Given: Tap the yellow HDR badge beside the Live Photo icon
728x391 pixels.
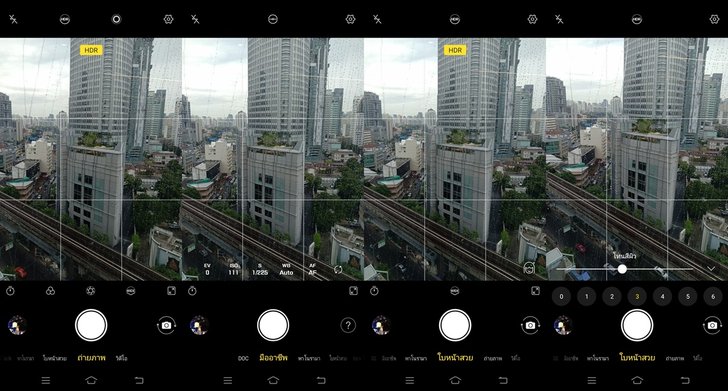Looking at the screenshot, I should pyautogui.click(x=91, y=50).
